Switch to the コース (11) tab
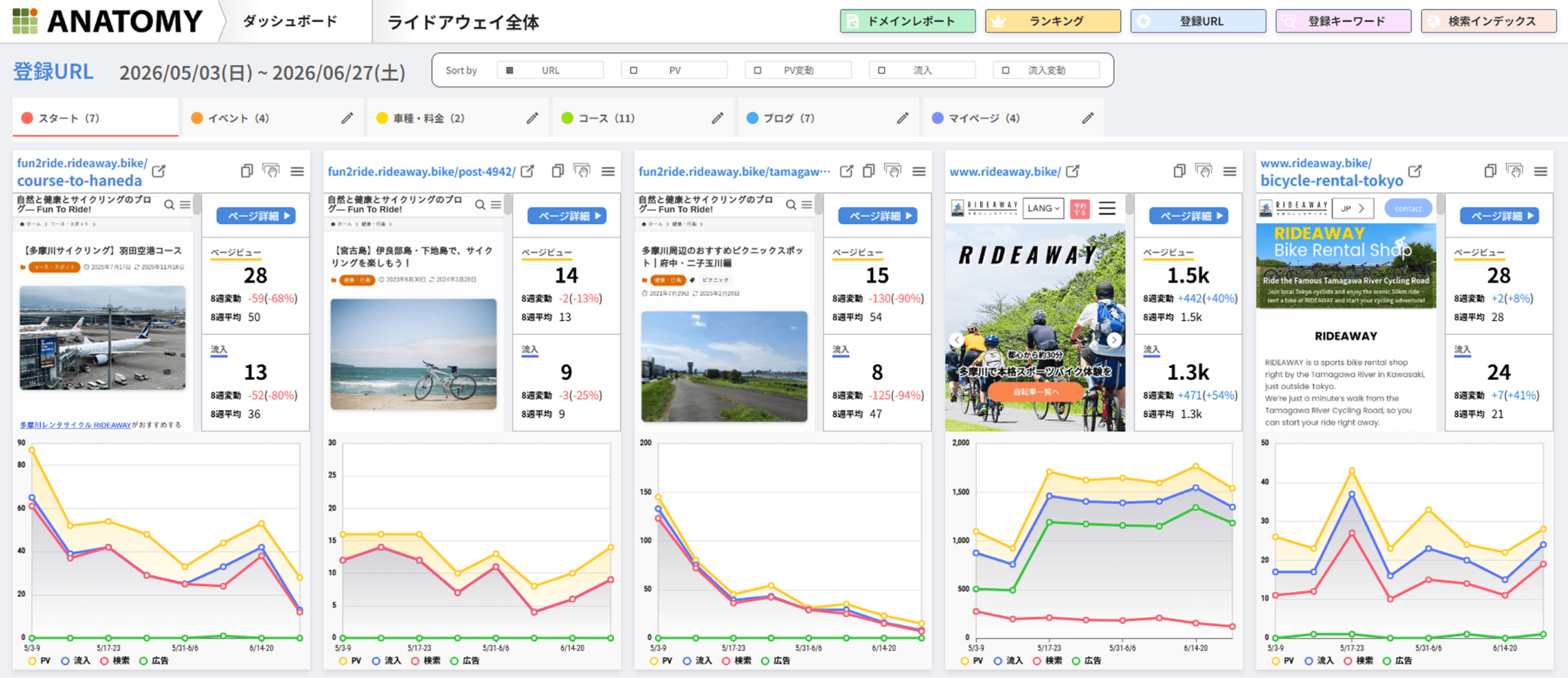This screenshot has width=1568, height=678. (642, 118)
